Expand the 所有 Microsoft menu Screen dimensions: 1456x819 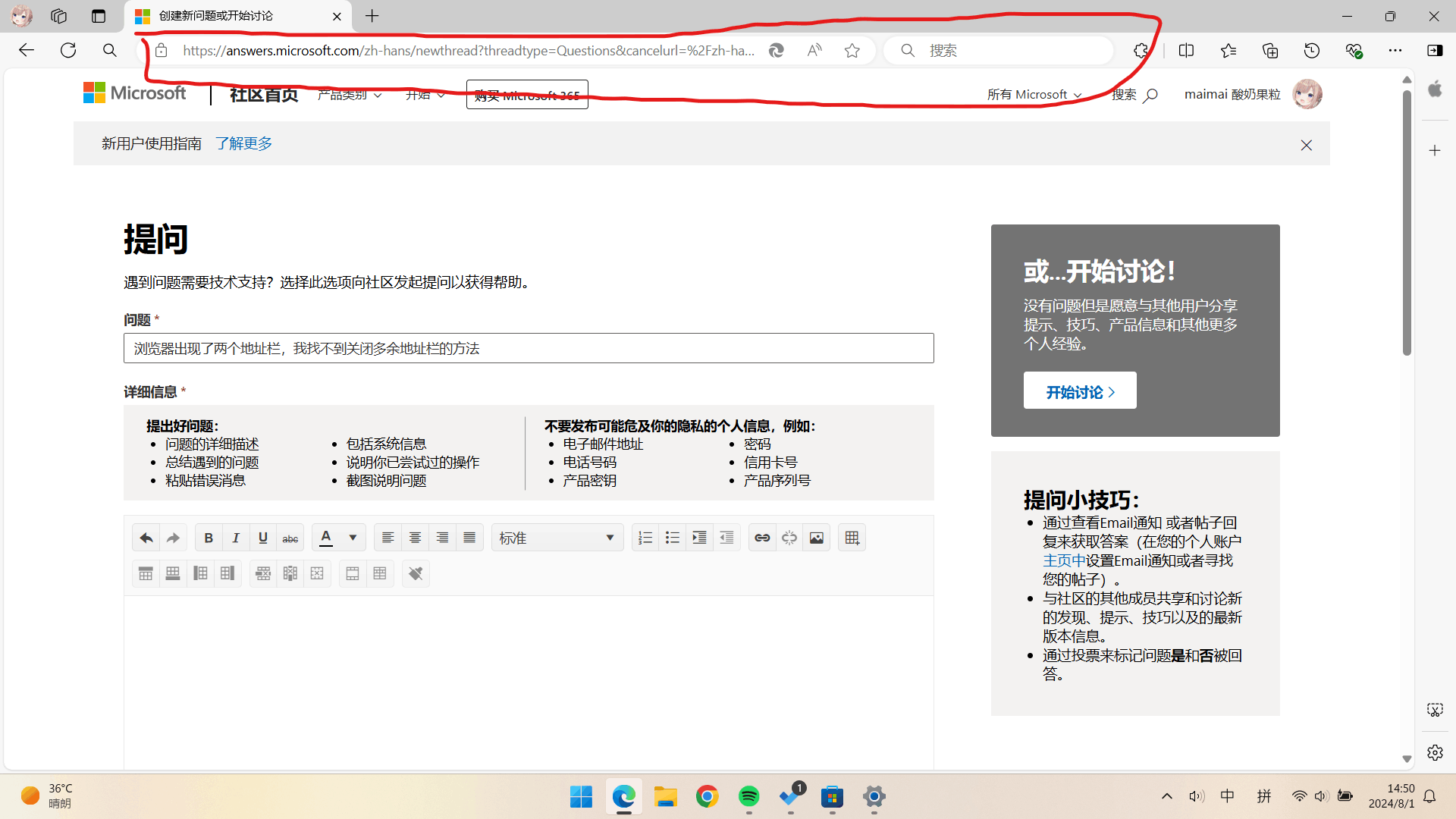click(1034, 95)
